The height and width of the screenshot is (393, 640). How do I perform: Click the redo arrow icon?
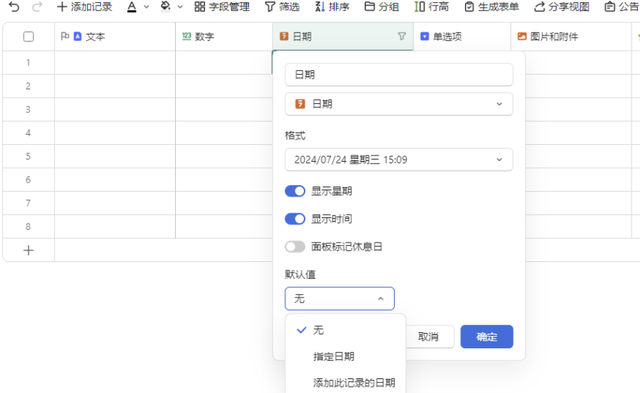[37, 7]
